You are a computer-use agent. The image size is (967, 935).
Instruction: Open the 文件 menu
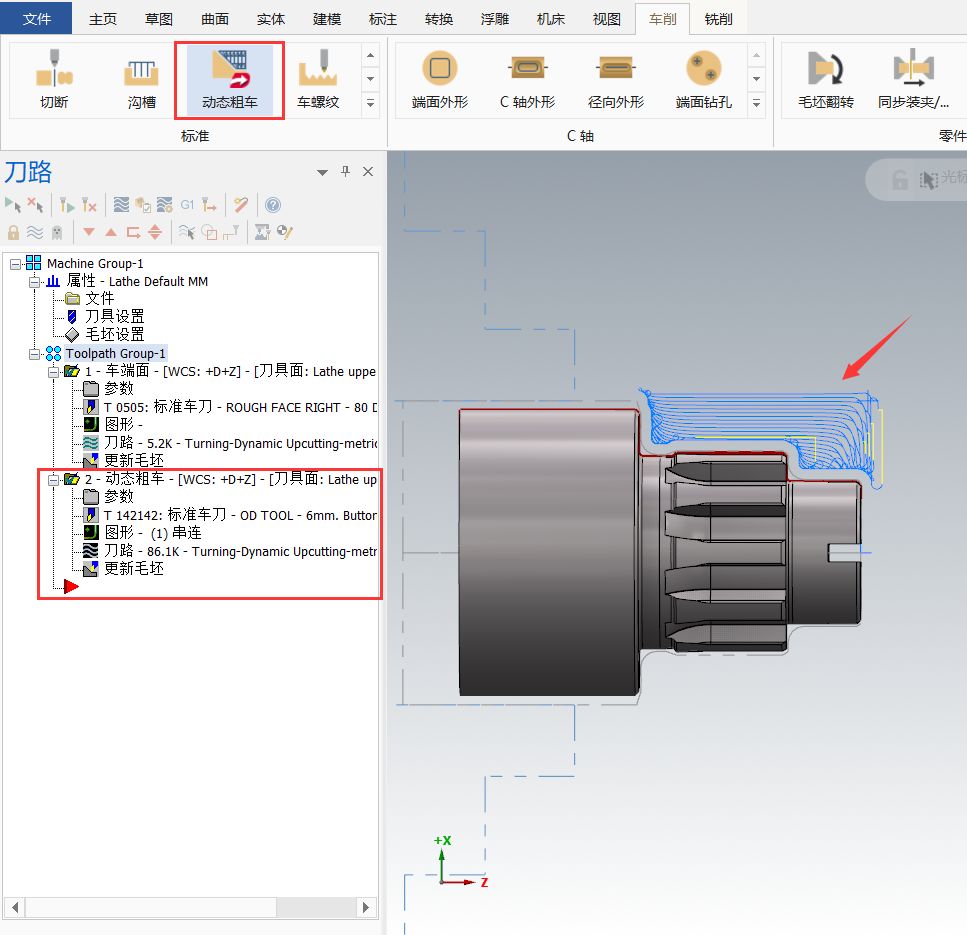pos(36,19)
